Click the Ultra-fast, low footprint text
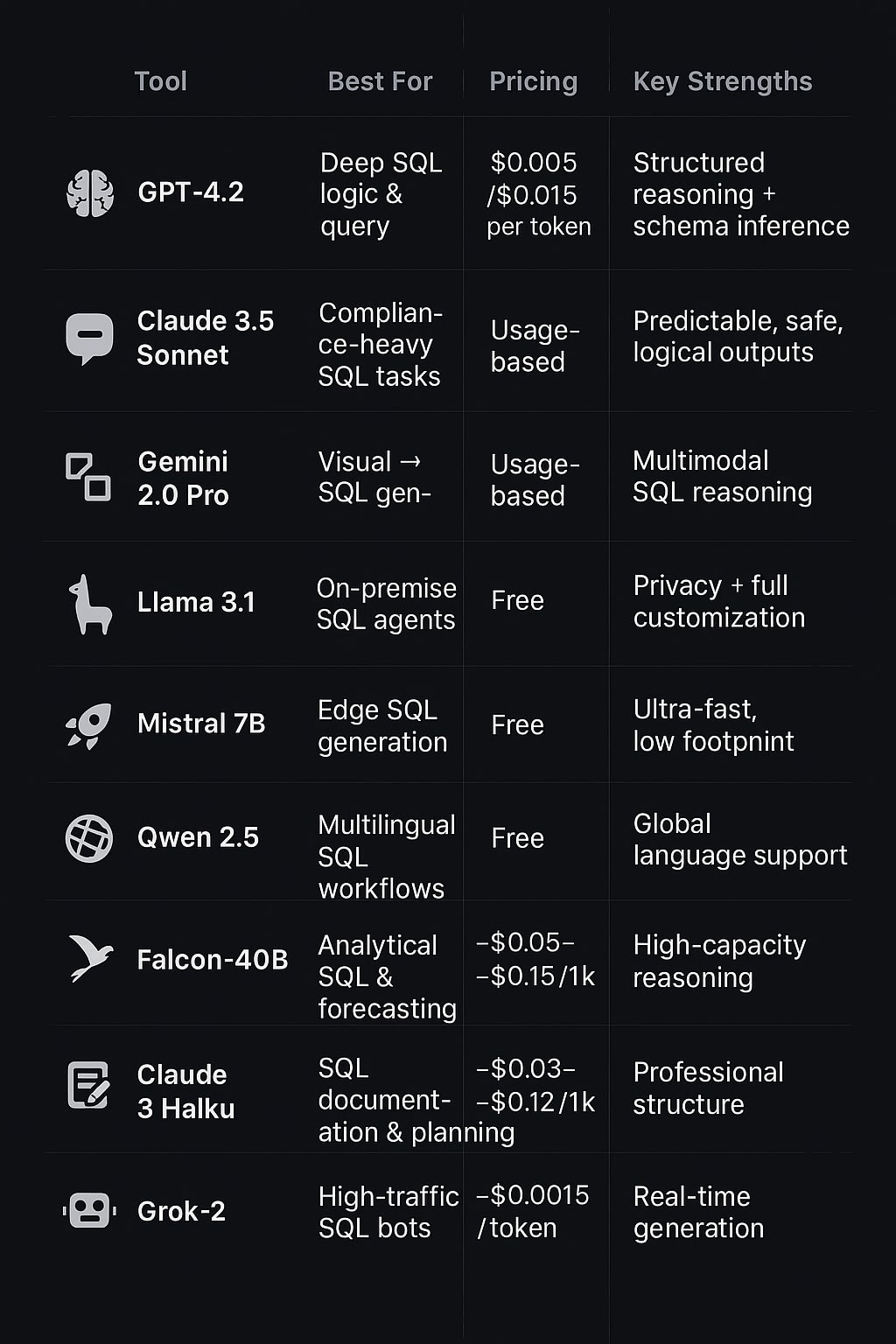Screen dimensions: 896x1344 coord(713,725)
